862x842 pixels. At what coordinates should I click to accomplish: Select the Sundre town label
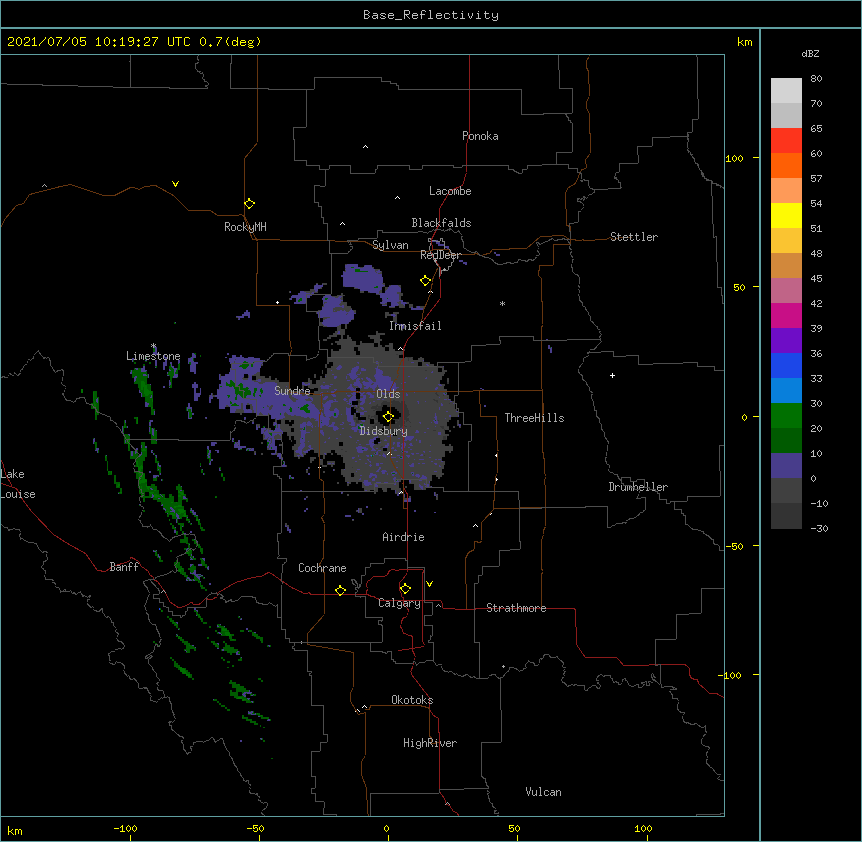[x=292, y=391]
